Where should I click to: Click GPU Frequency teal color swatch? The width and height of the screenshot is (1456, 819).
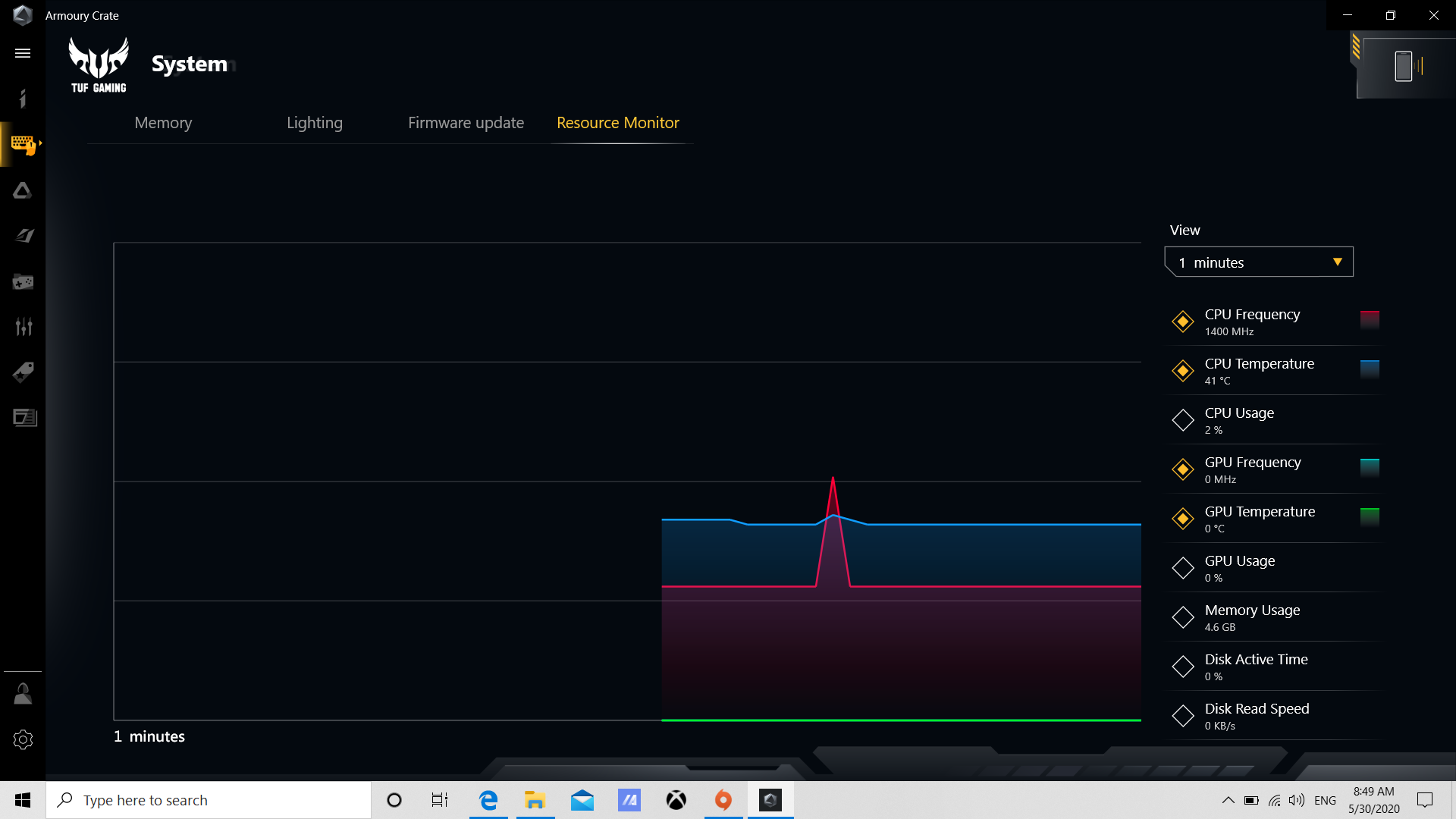pos(1370,468)
